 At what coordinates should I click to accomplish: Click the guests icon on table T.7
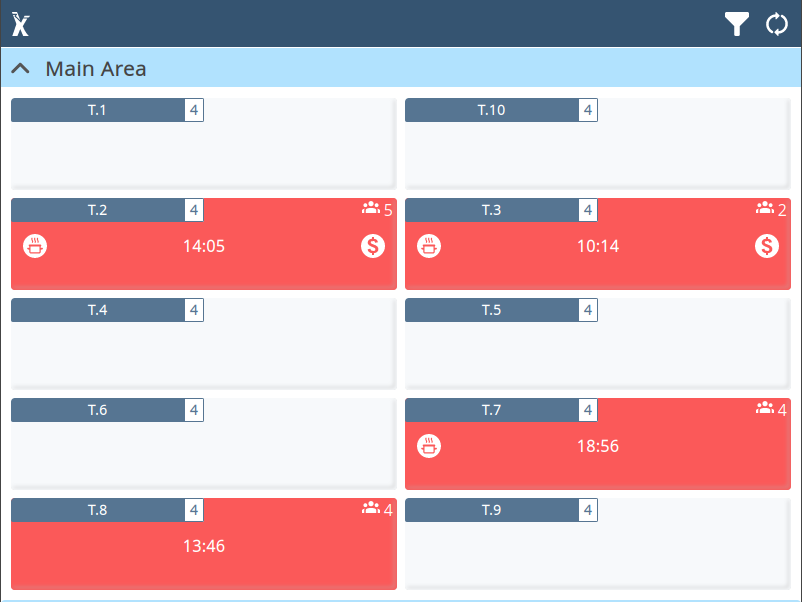765,408
